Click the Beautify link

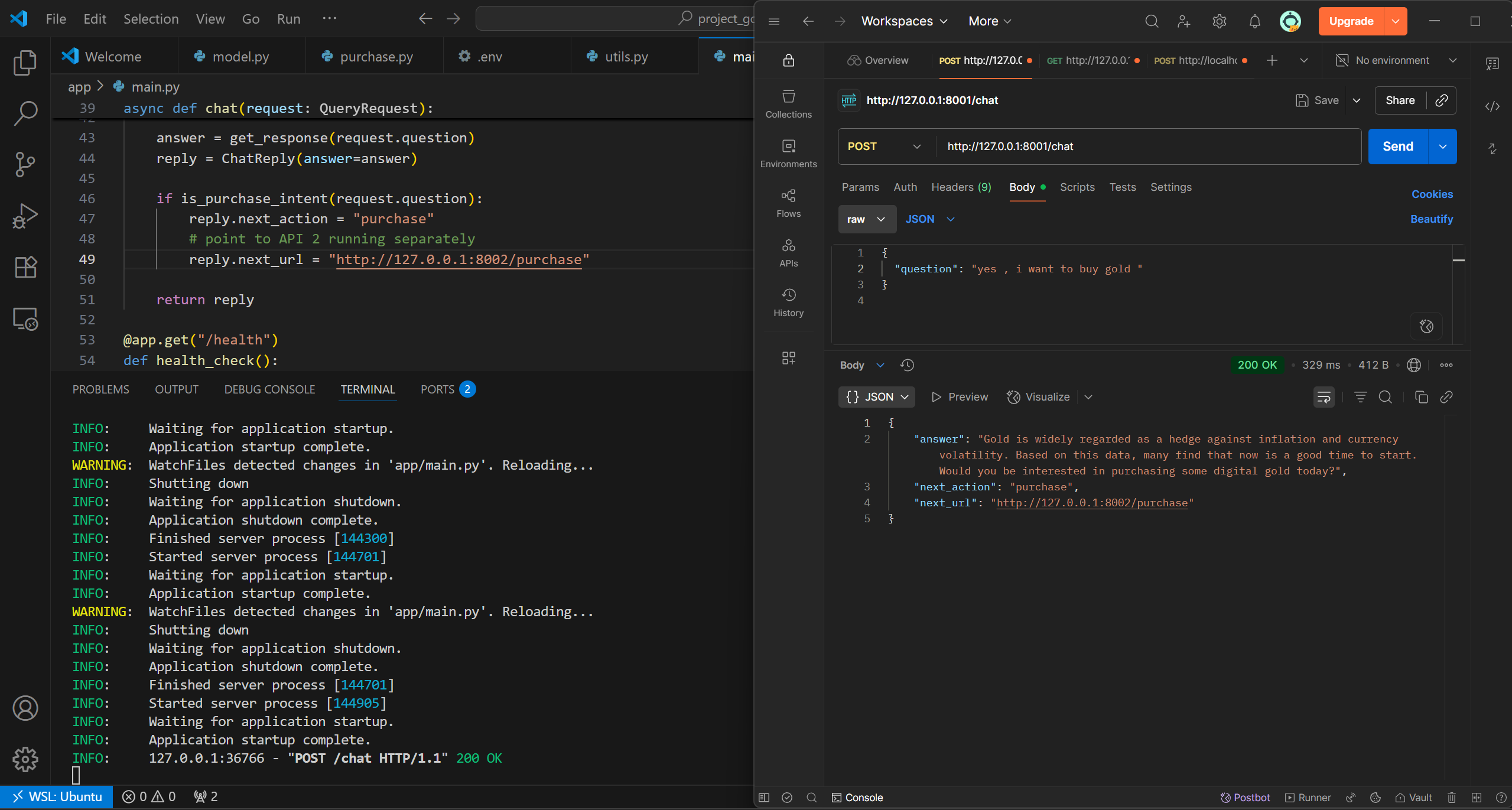pyautogui.click(x=1431, y=219)
